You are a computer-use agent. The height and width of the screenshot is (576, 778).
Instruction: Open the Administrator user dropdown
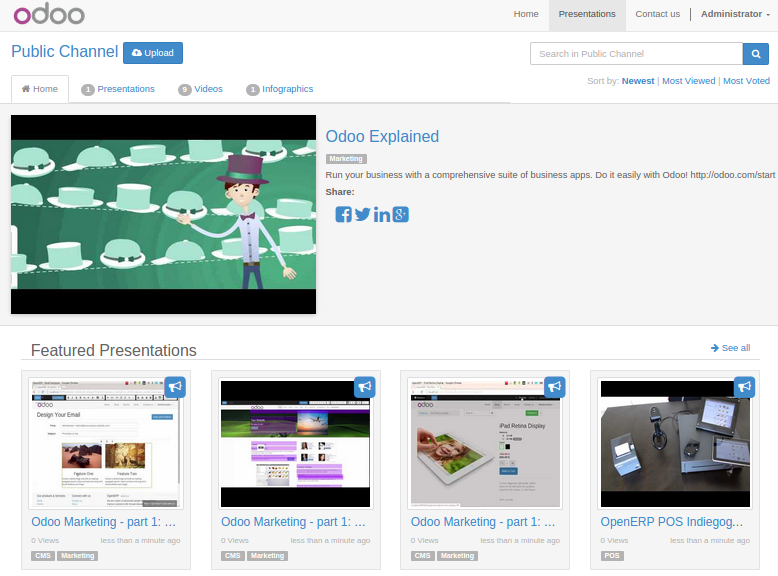pos(735,14)
